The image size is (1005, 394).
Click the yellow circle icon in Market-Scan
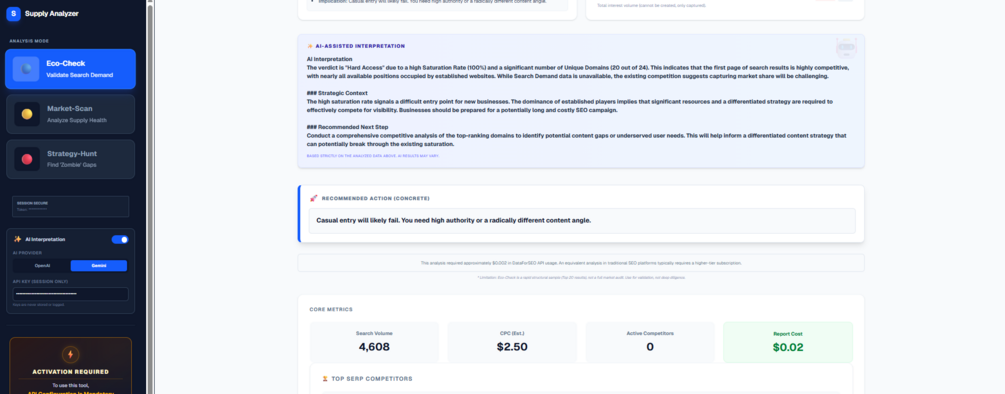[x=27, y=114]
